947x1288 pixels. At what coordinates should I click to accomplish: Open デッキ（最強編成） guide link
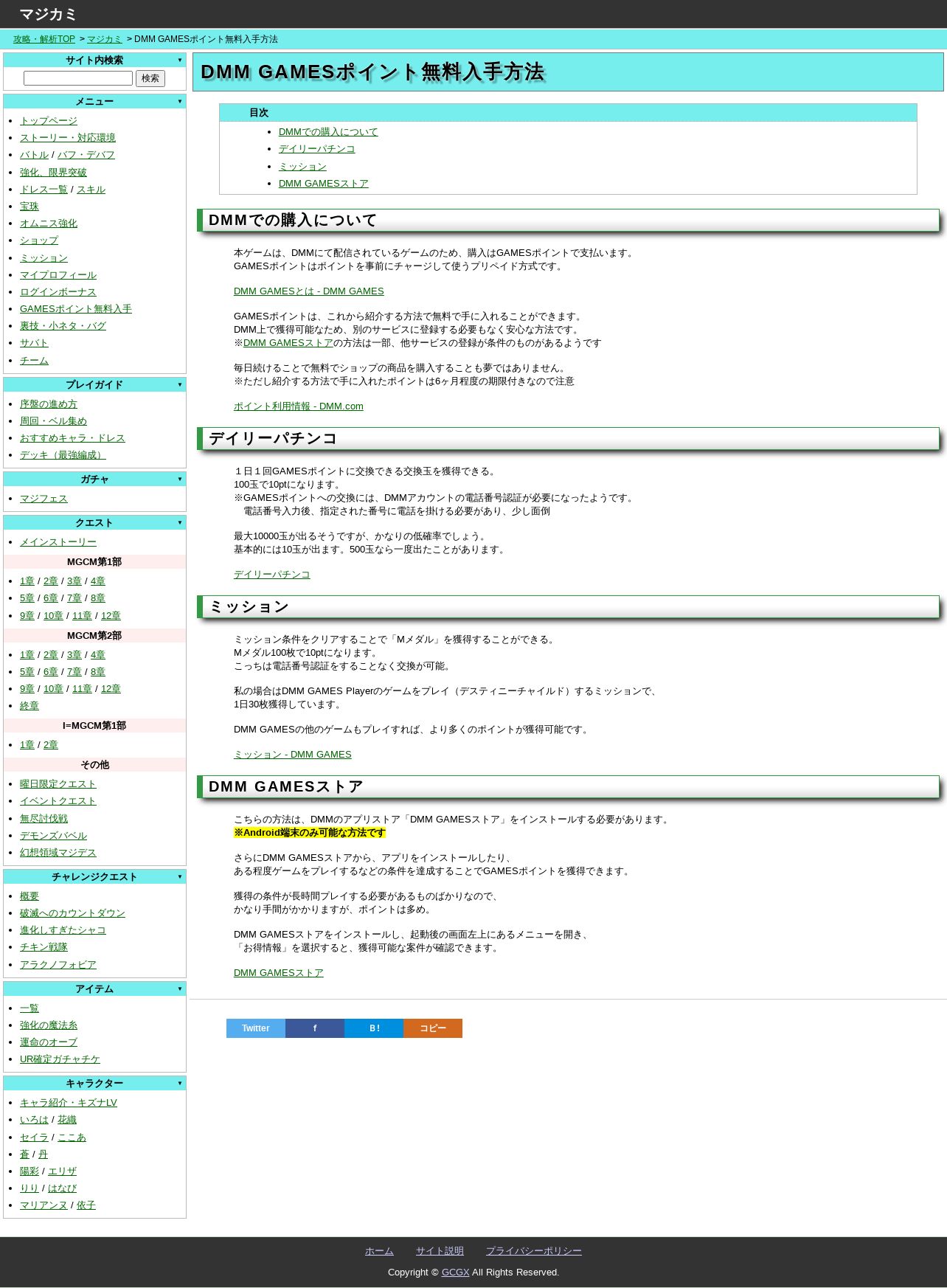click(x=63, y=455)
